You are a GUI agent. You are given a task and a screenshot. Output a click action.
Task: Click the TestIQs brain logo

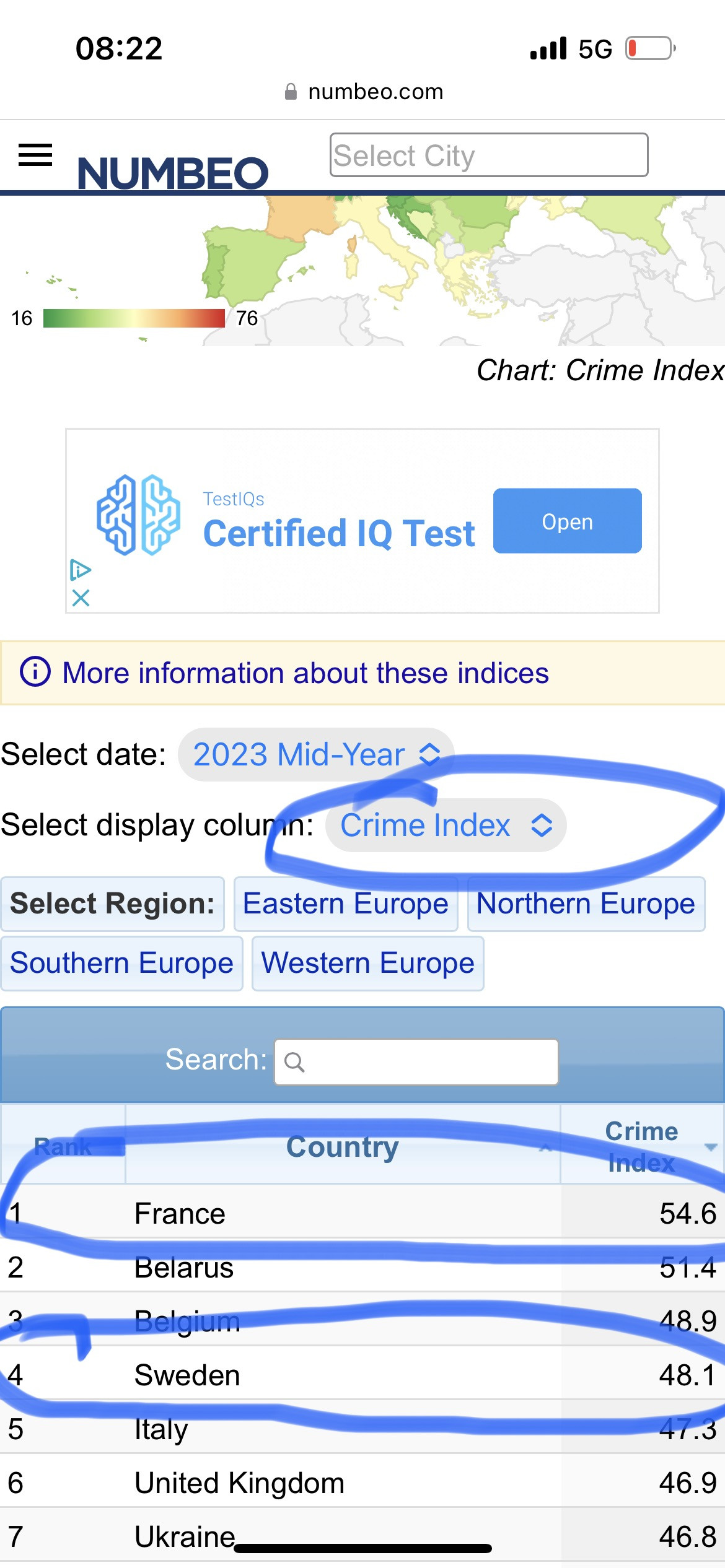point(138,515)
